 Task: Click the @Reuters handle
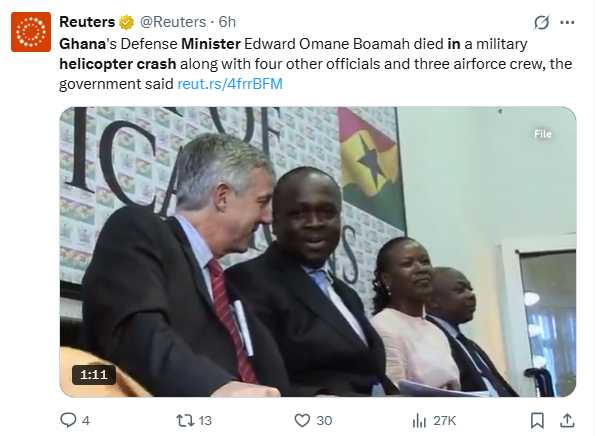173,22
